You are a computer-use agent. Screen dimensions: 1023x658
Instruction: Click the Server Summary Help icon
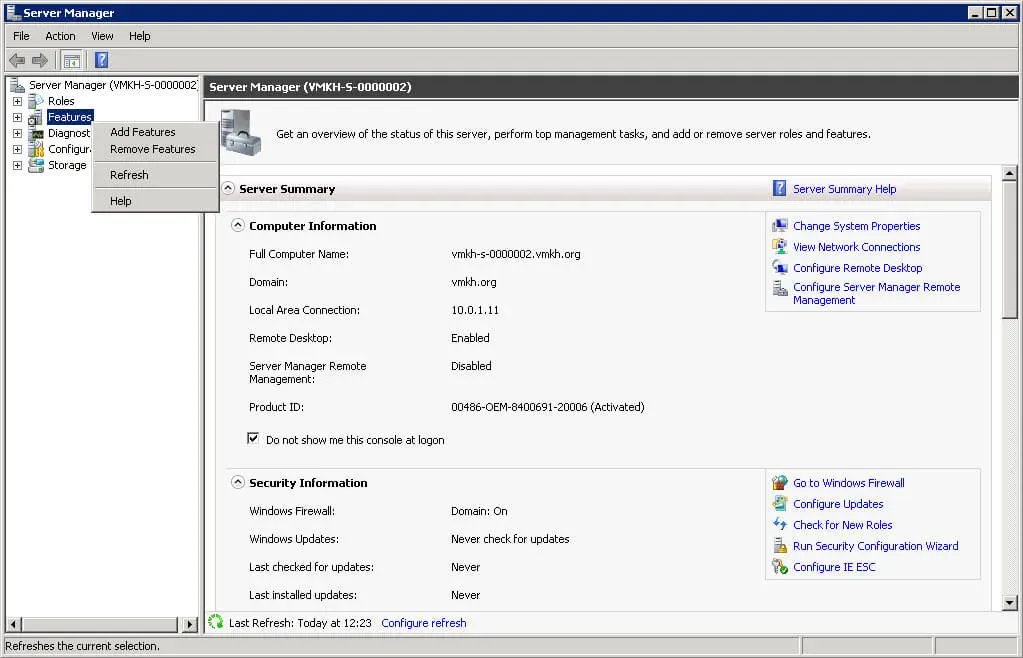pos(780,188)
